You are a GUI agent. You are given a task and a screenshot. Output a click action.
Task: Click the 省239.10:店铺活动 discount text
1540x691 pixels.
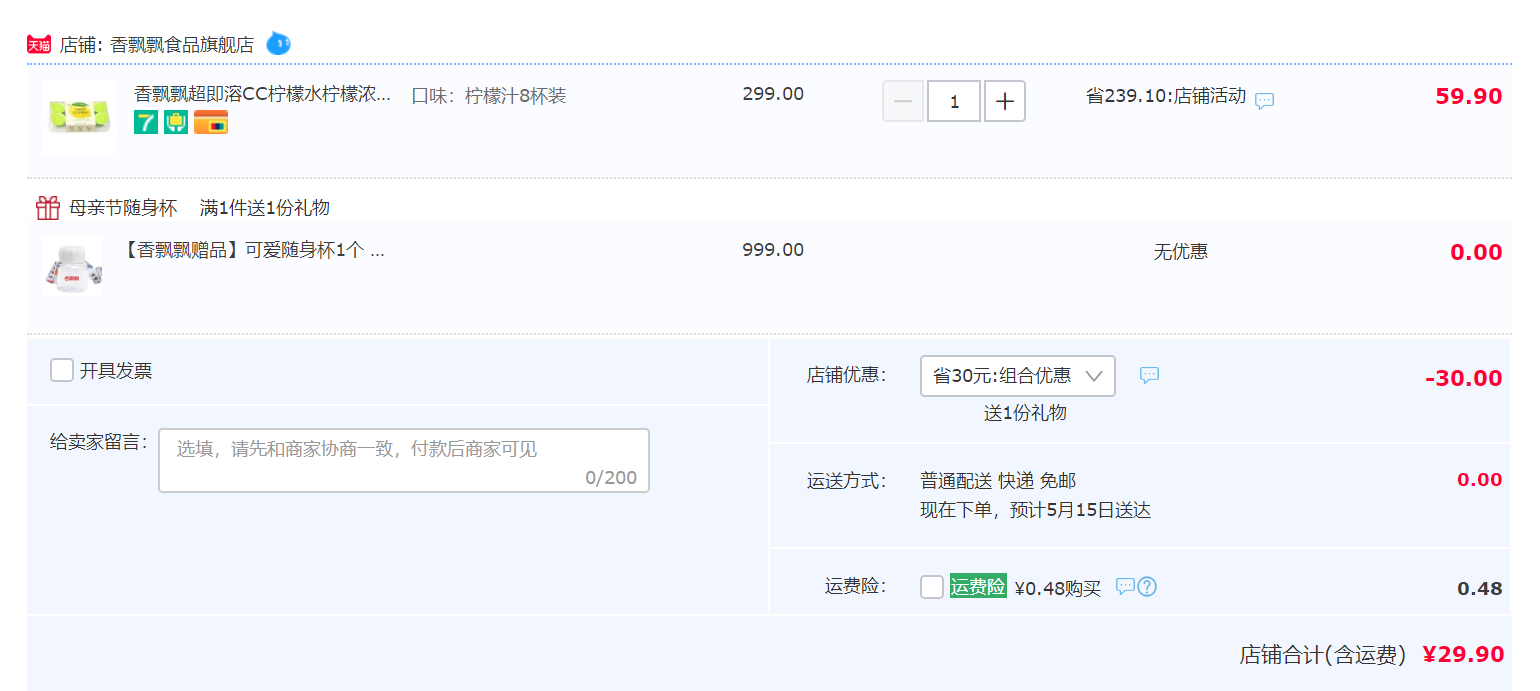click(x=1166, y=96)
